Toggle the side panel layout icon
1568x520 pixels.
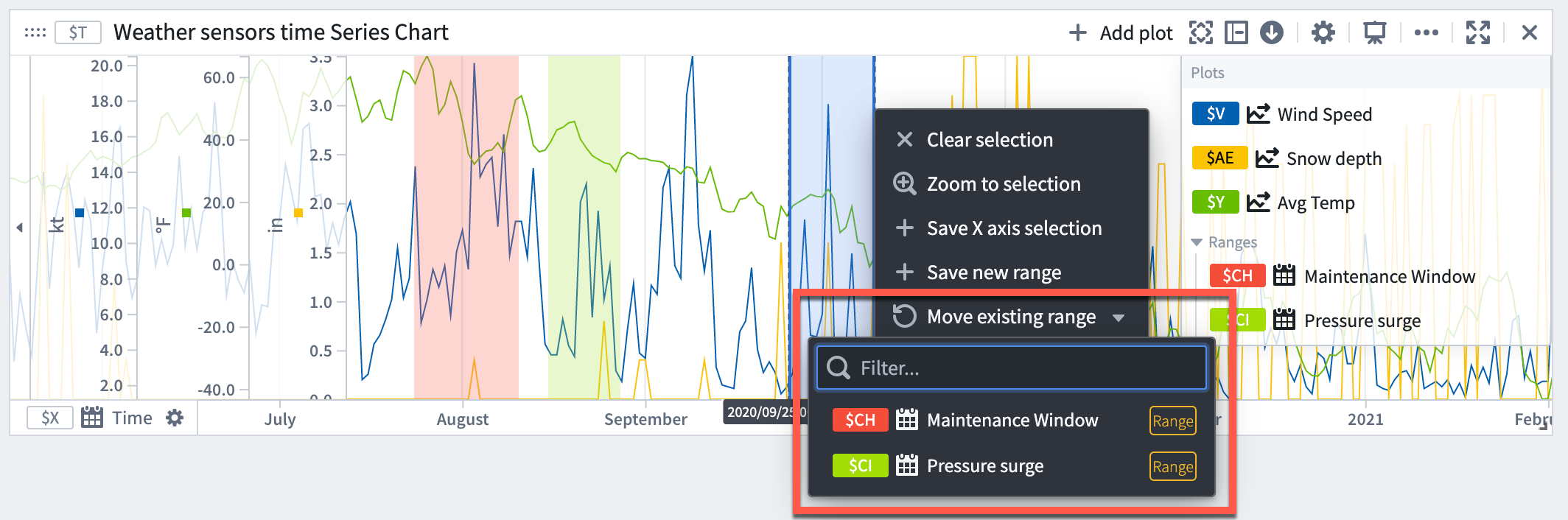(1236, 32)
